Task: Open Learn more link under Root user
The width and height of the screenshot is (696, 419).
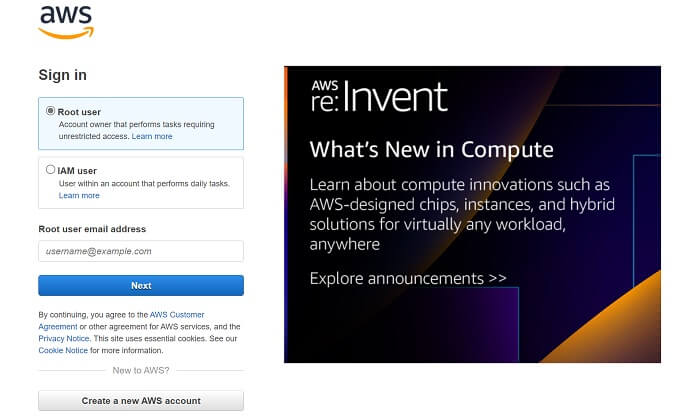Action: (152, 136)
